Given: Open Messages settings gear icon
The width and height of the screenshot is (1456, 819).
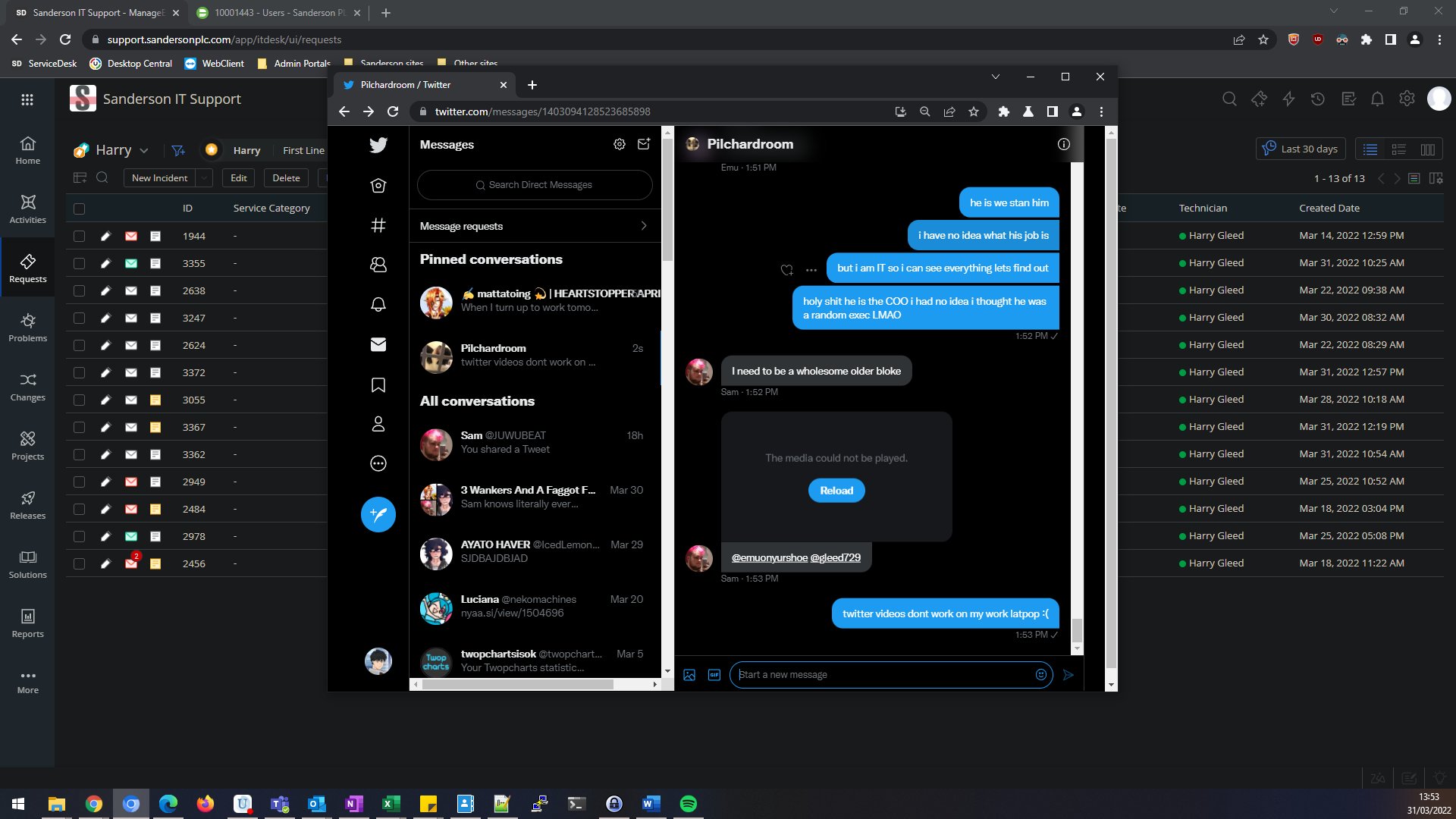Looking at the screenshot, I should tap(620, 144).
